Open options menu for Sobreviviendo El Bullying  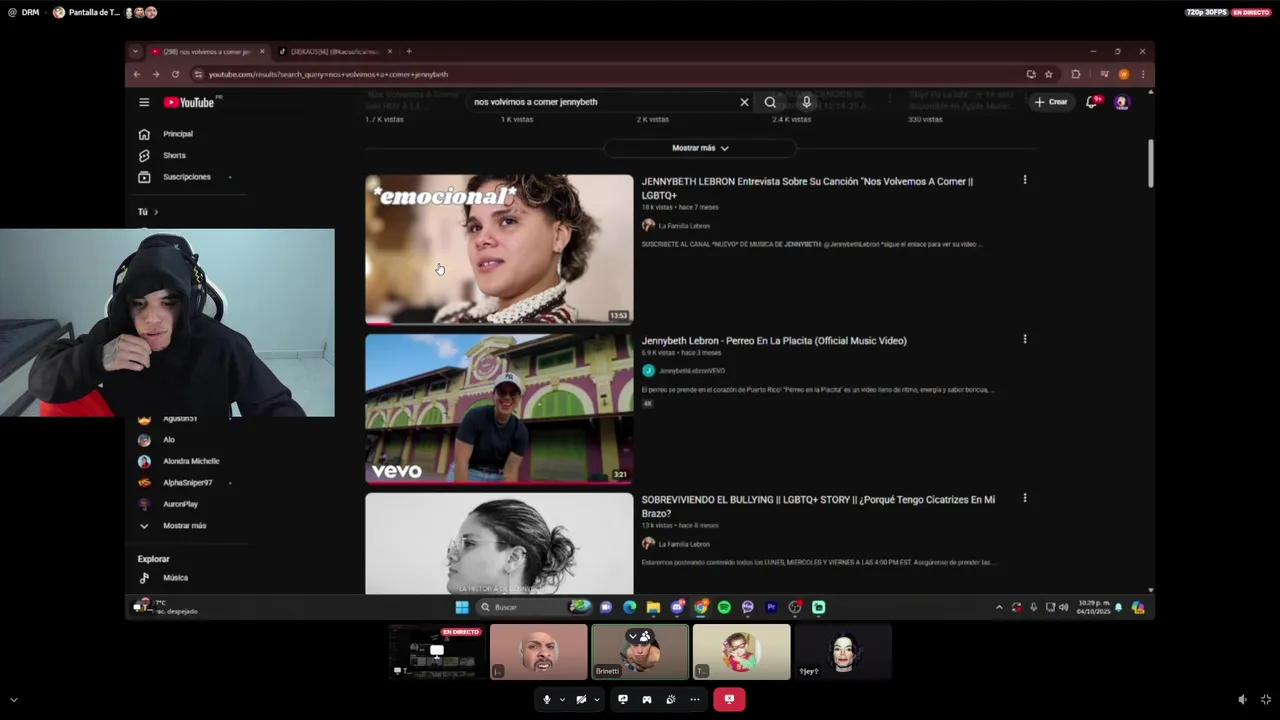(x=1024, y=498)
